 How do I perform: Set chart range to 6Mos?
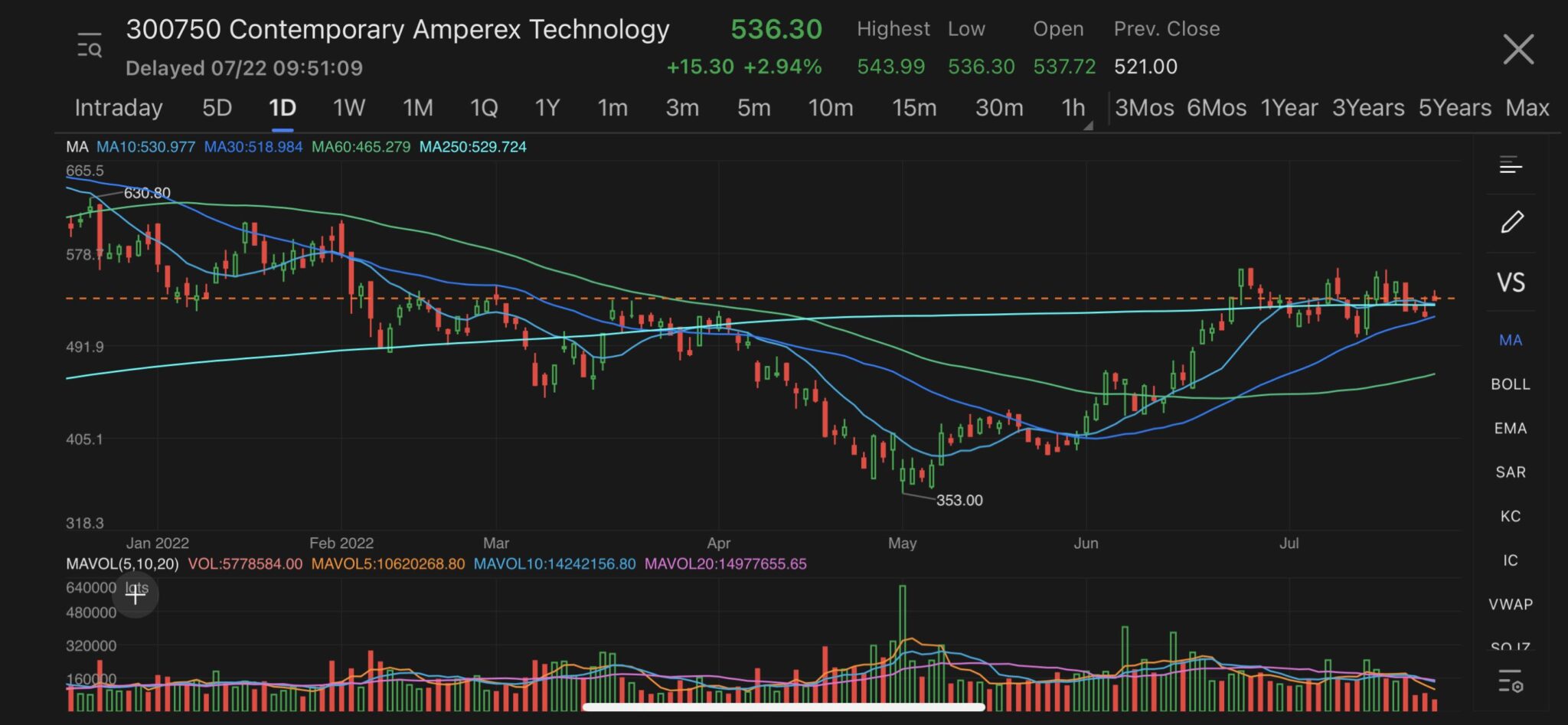click(1217, 108)
